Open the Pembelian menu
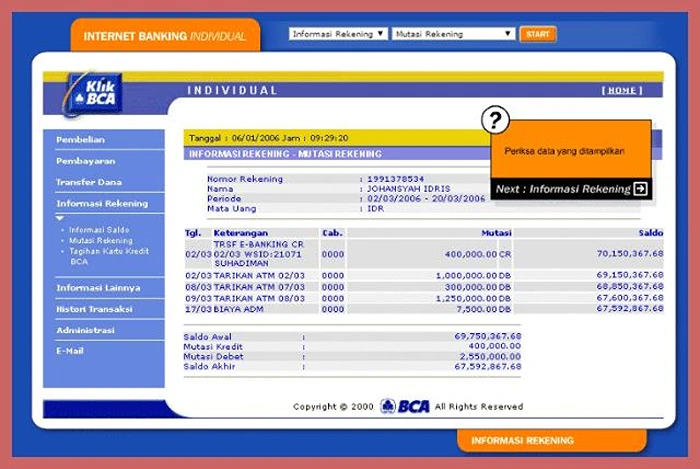Viewport: 700px width, 469px height. pyautogui.click(x=80, y=140)
